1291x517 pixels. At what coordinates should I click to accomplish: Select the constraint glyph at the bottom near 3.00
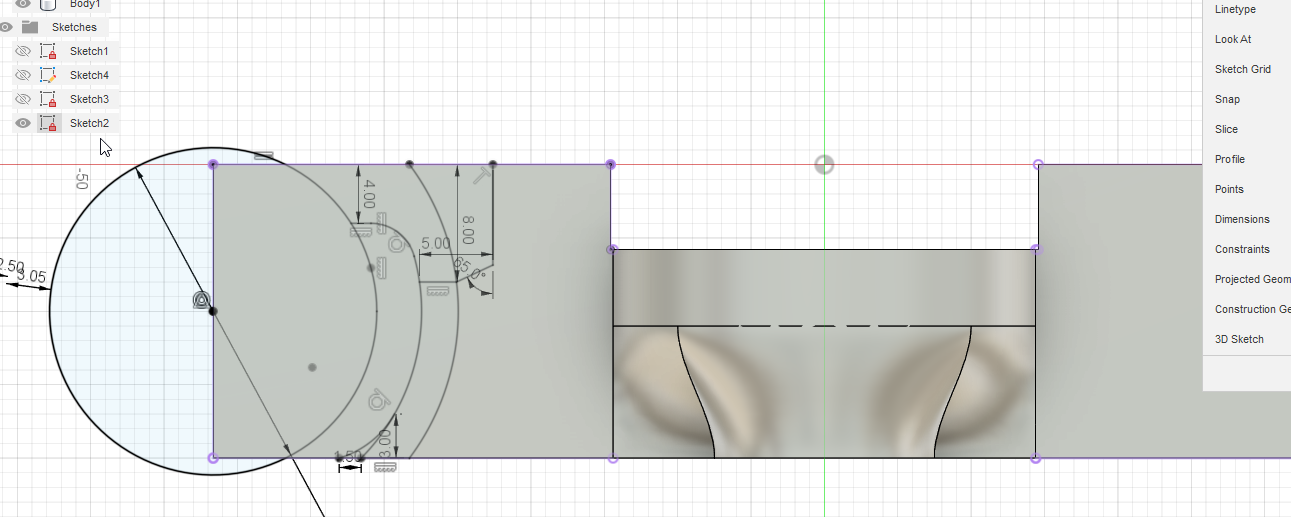tap(385, 466)
